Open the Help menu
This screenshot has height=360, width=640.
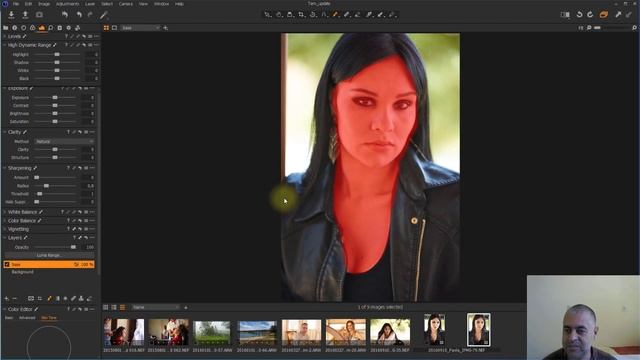click(179, 4)
